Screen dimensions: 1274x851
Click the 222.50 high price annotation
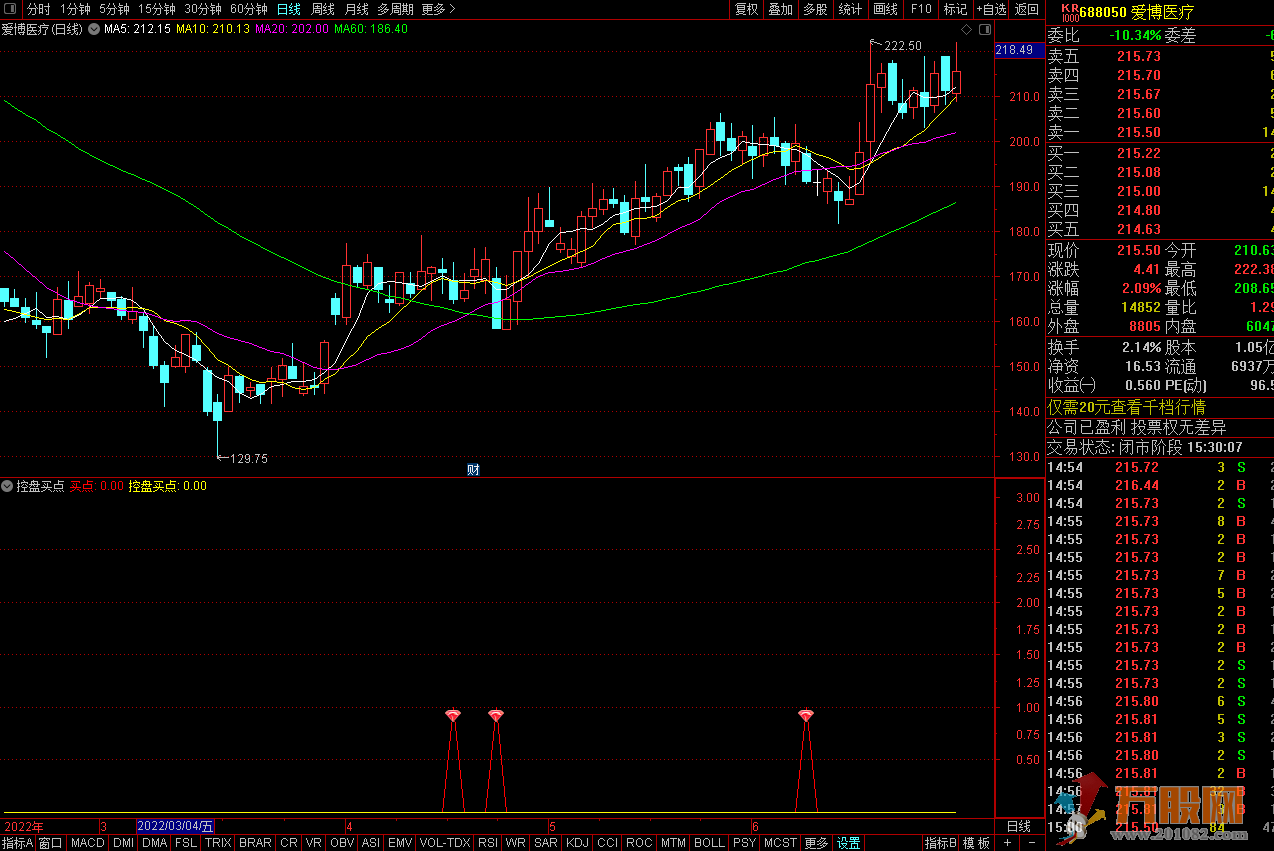(x=903, y=46)
